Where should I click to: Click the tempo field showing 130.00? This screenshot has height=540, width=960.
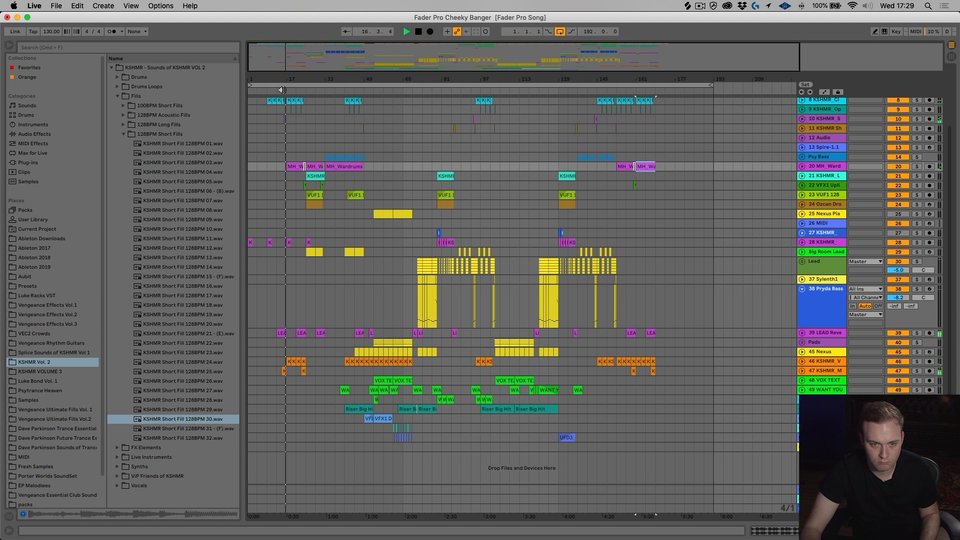51,31
